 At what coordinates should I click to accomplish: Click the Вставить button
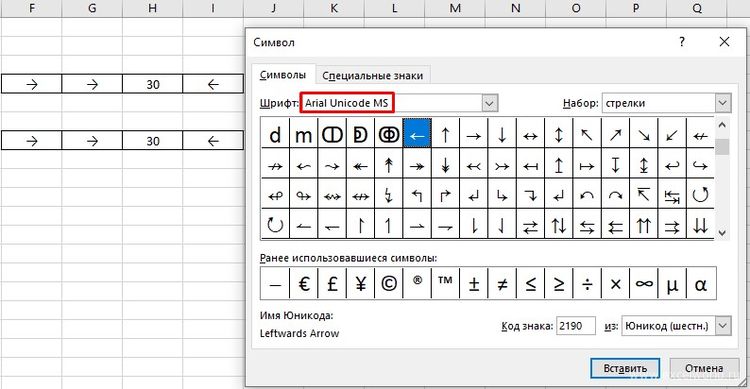625,368
